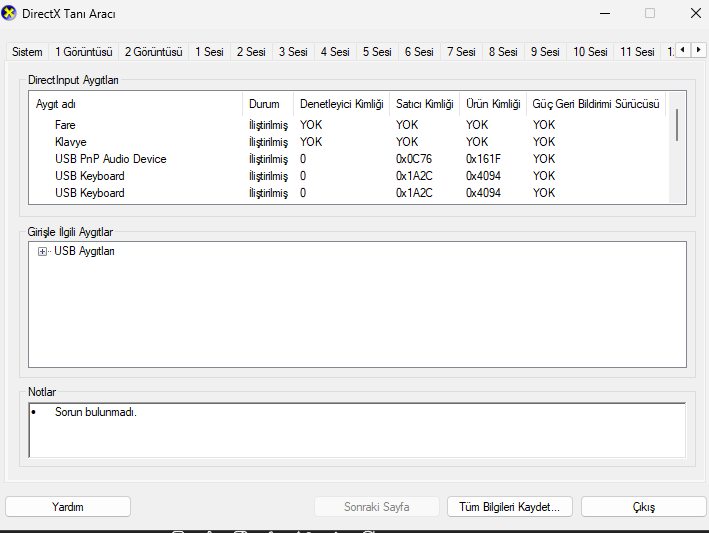Screen dimensions: 709x533
Task: Close the DirectX Tanı Aracı window
Action: click(x=696, y=14)
